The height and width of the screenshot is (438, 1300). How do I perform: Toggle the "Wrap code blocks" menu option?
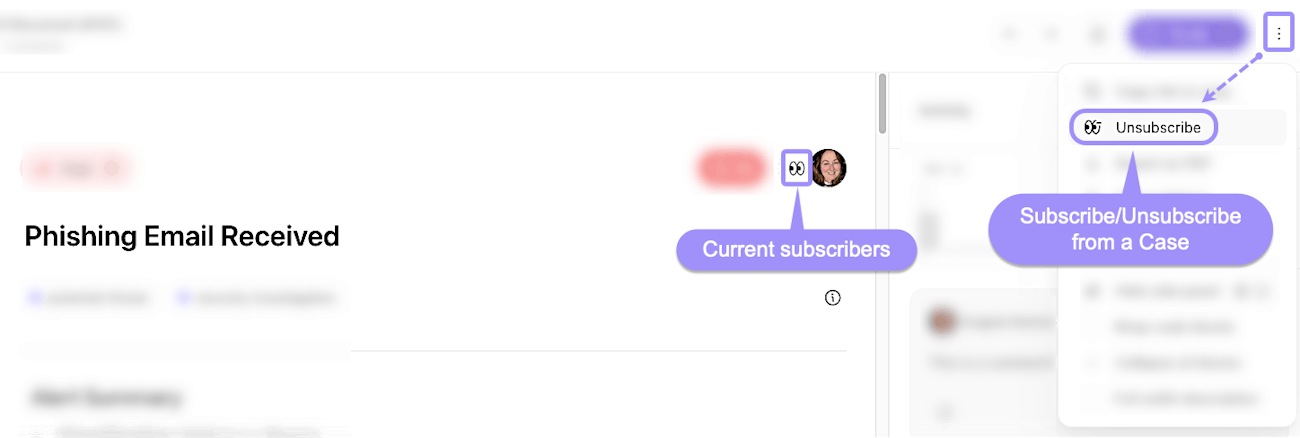tap(1160, 327)
